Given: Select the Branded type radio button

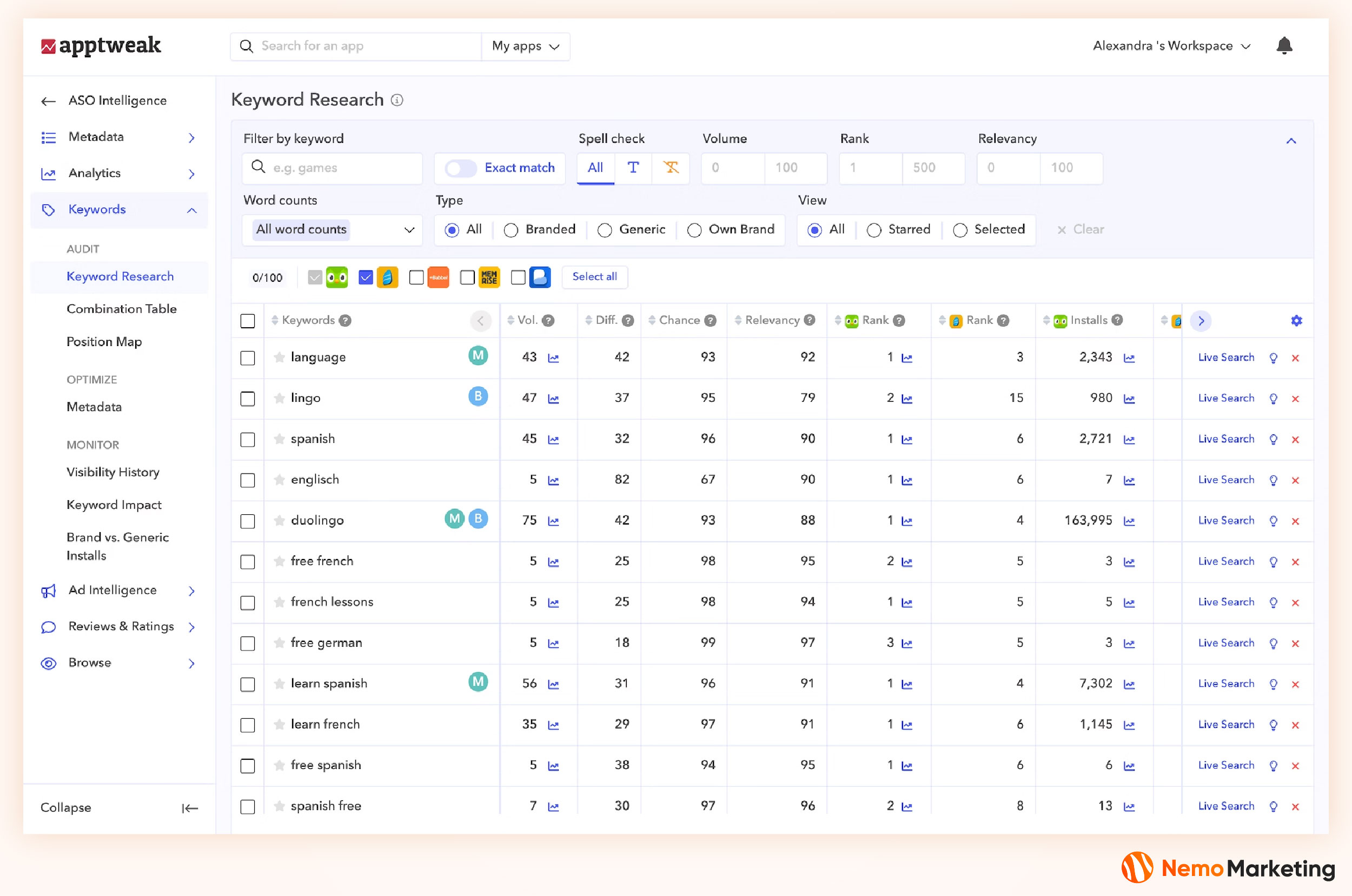Looking at the screenshot, I should [511, 230].
